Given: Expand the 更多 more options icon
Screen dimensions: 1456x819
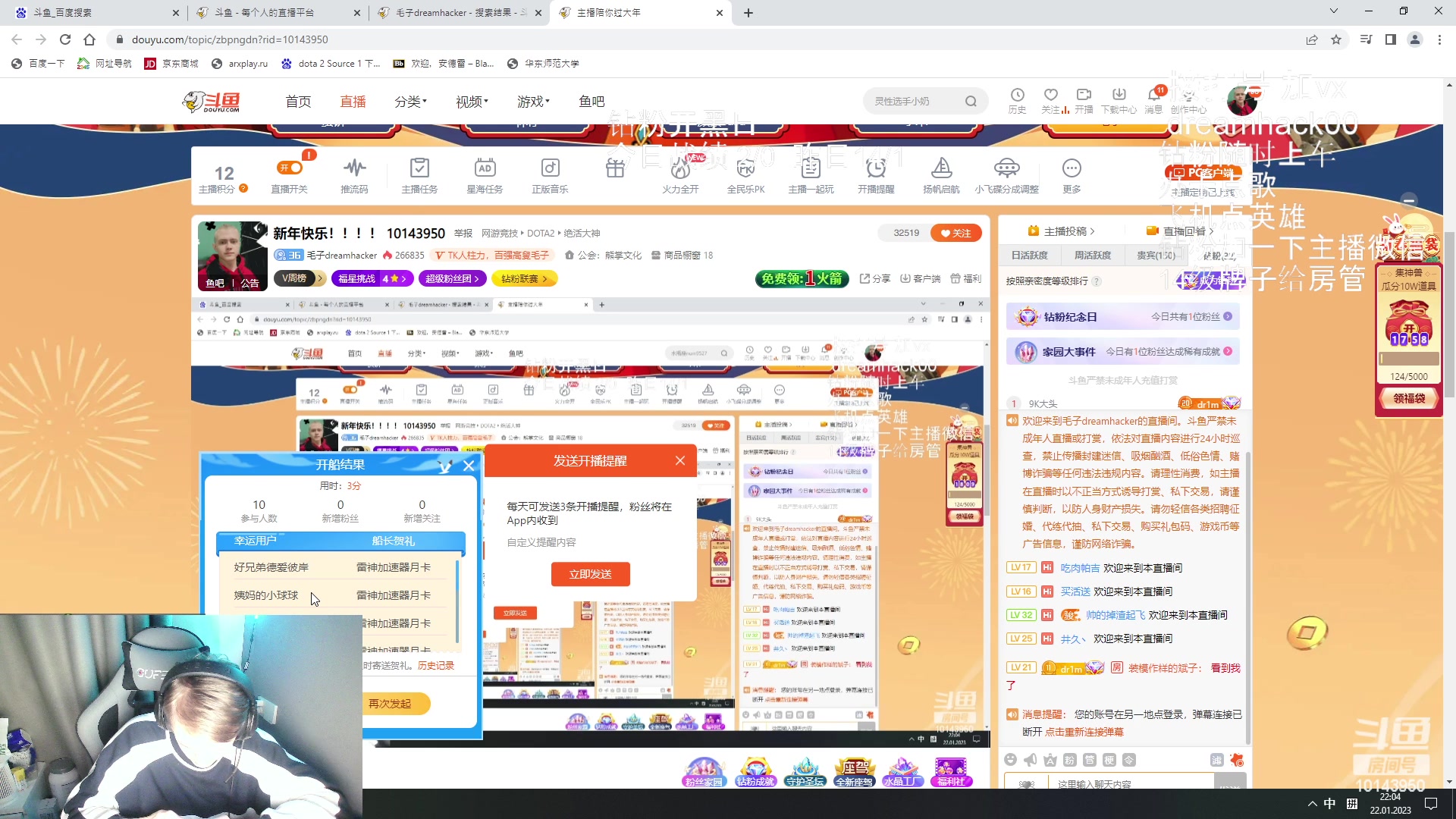Looking at the screenshot, I should 1072,168.
